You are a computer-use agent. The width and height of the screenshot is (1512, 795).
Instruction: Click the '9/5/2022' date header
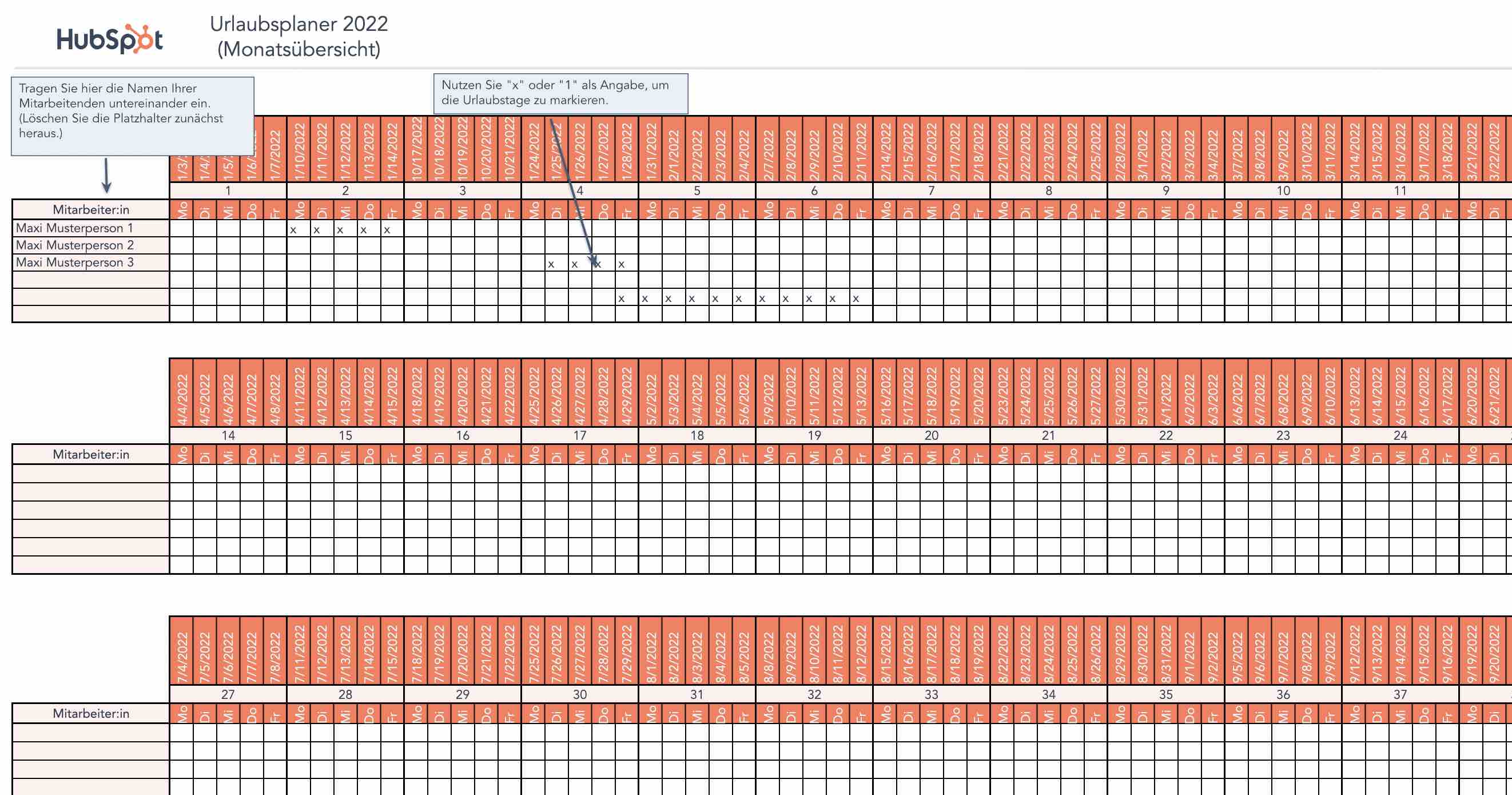(x=1237, y=651)
